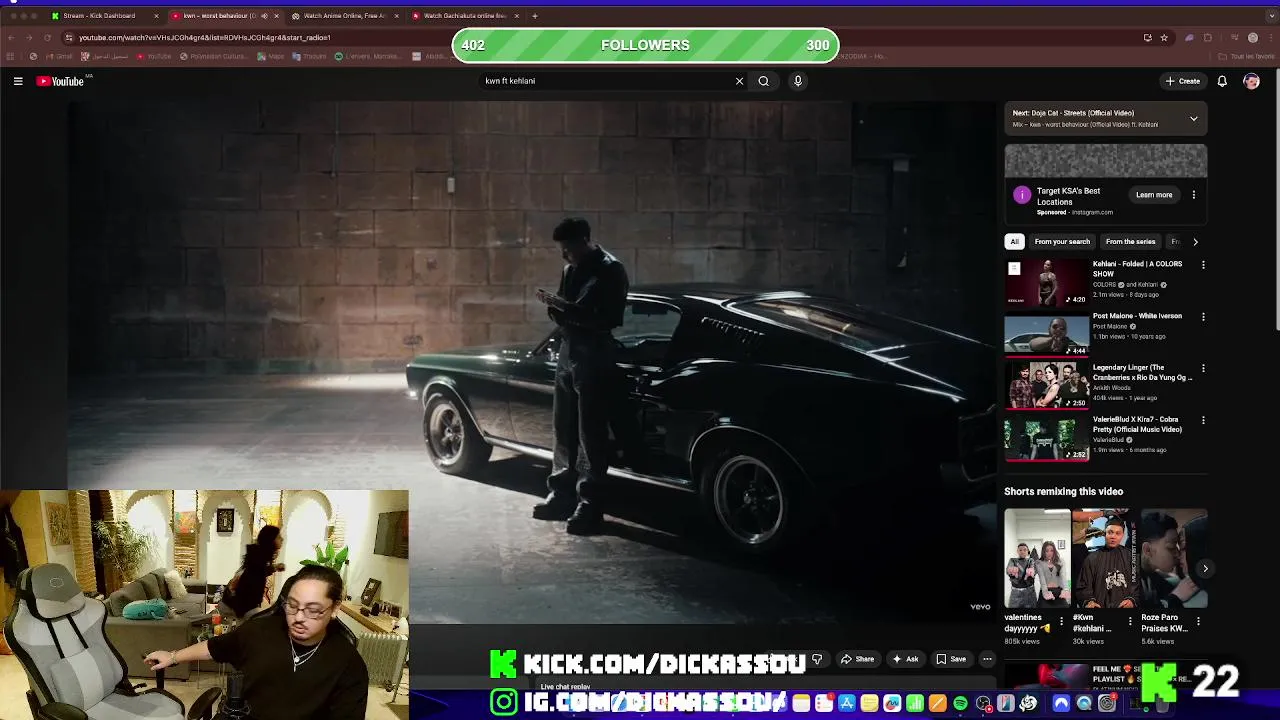Select the 'From your search' chip
1280x720 pixels.
pyautogui.click(x=1062, y=241)
